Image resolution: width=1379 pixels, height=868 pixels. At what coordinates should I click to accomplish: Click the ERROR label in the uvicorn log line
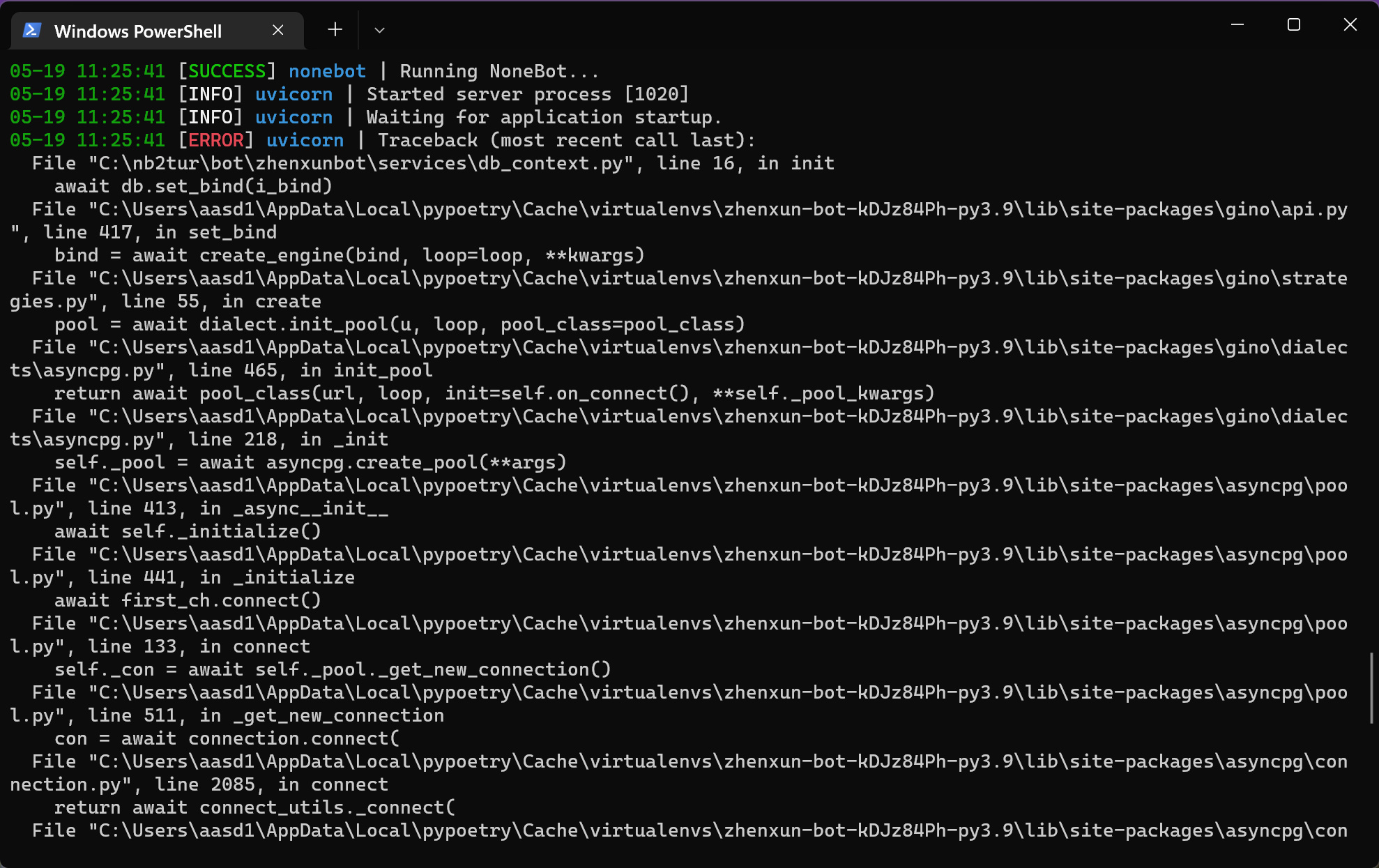[217, 139]
